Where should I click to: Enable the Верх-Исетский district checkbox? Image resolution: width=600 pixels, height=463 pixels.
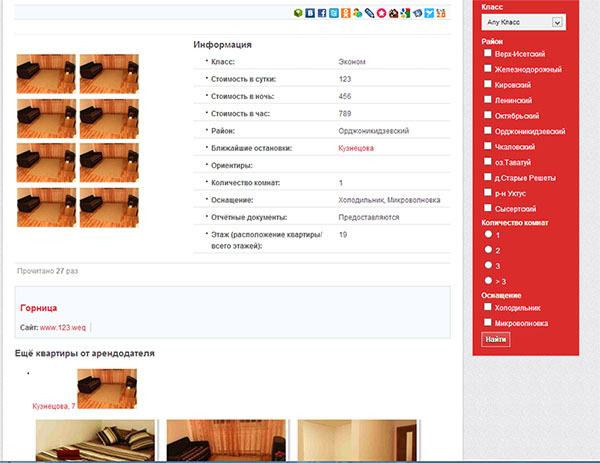[x=488, y=53]
